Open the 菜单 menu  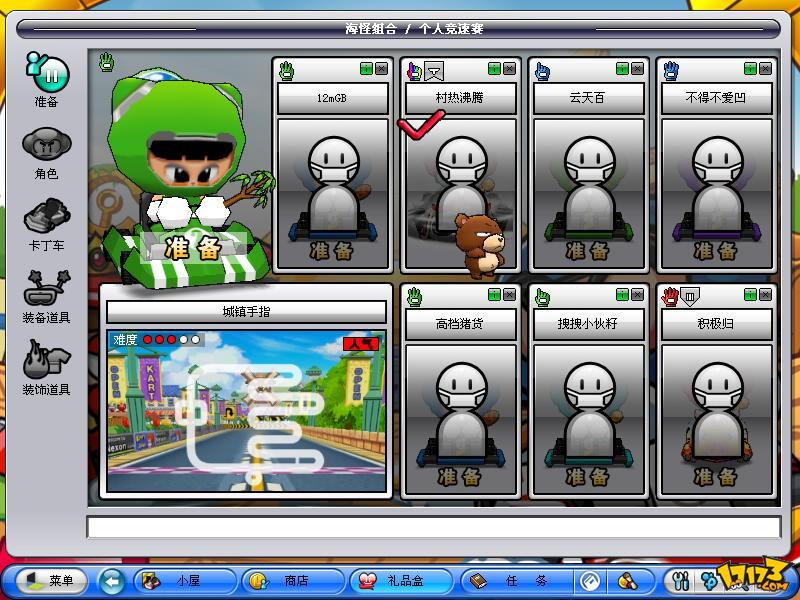click(x=51, y=581)
